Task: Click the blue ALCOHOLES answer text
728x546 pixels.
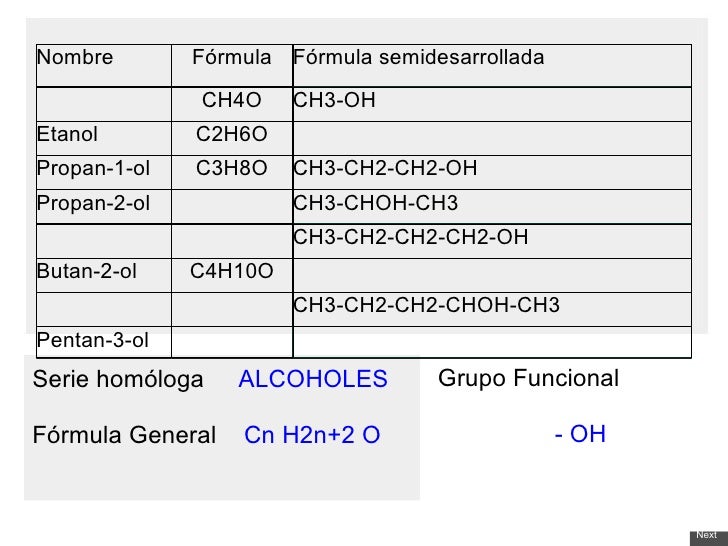Action: (313, 379)
